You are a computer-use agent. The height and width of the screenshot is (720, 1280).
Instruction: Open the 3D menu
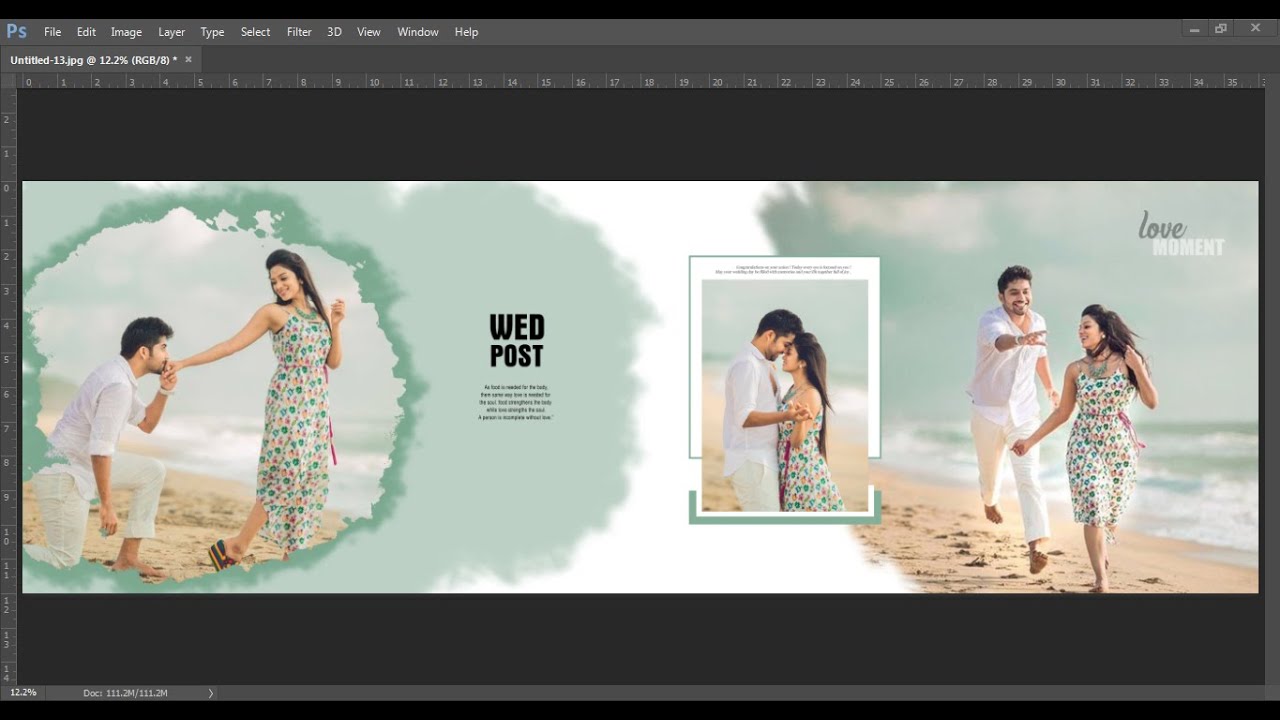334,32
